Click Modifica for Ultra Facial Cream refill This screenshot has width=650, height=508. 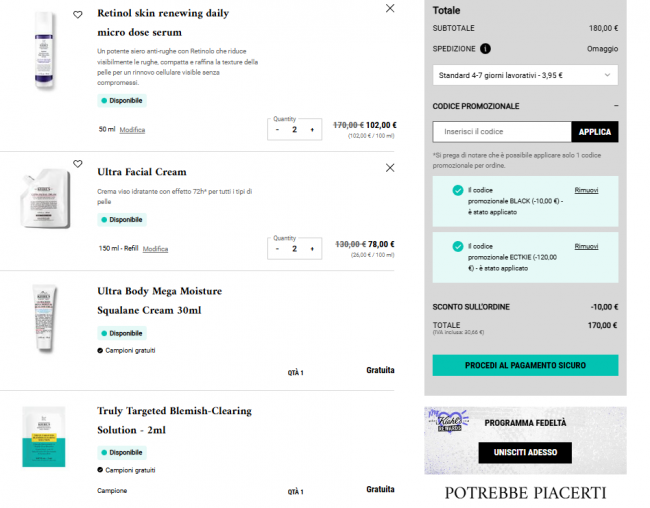(155, 249)
